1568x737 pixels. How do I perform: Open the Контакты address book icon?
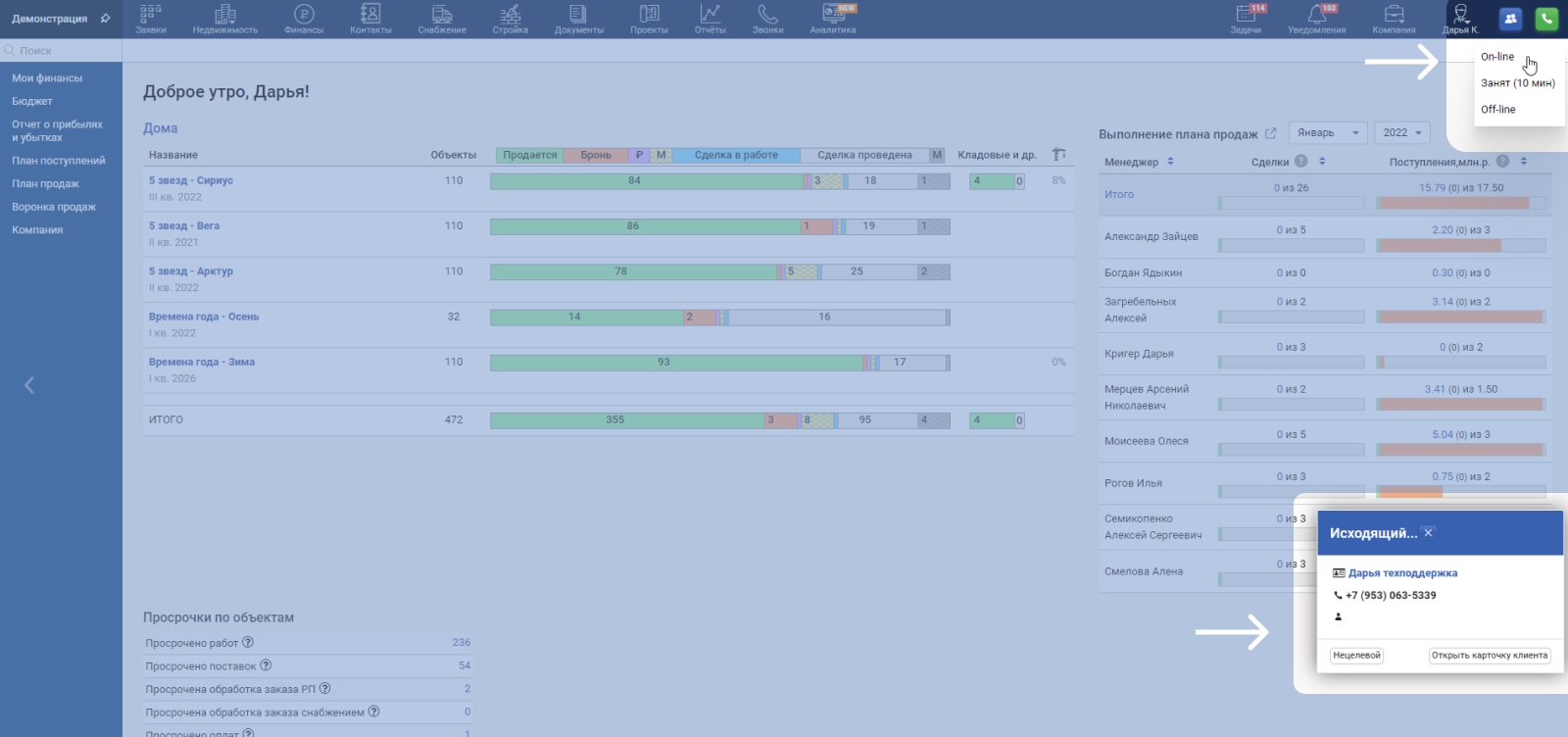click(370, 15)
